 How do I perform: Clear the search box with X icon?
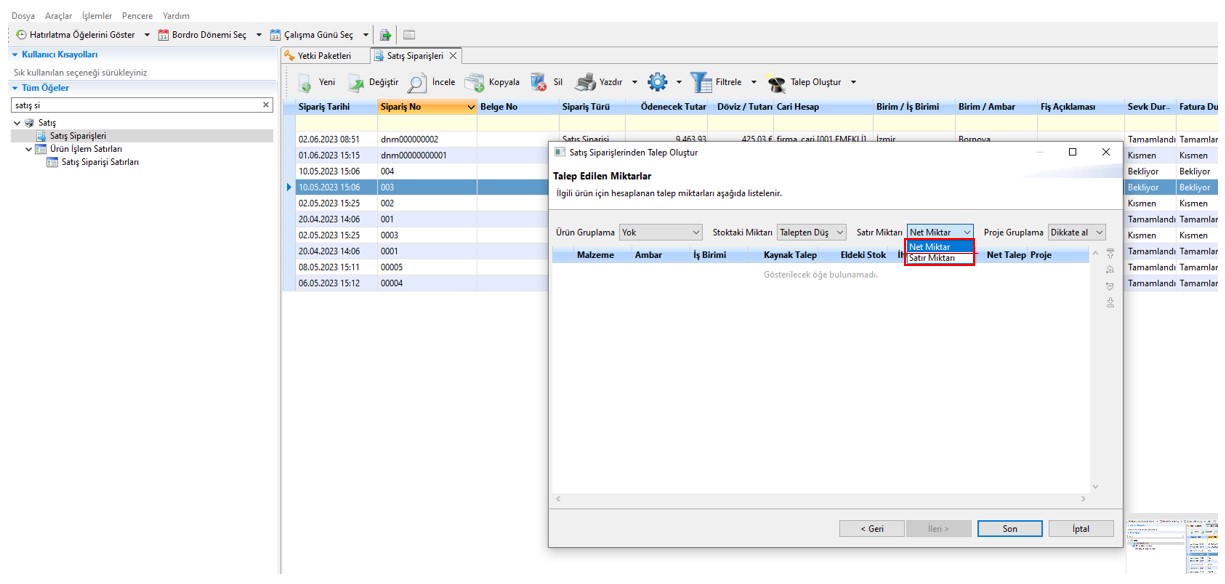(266, 104)
